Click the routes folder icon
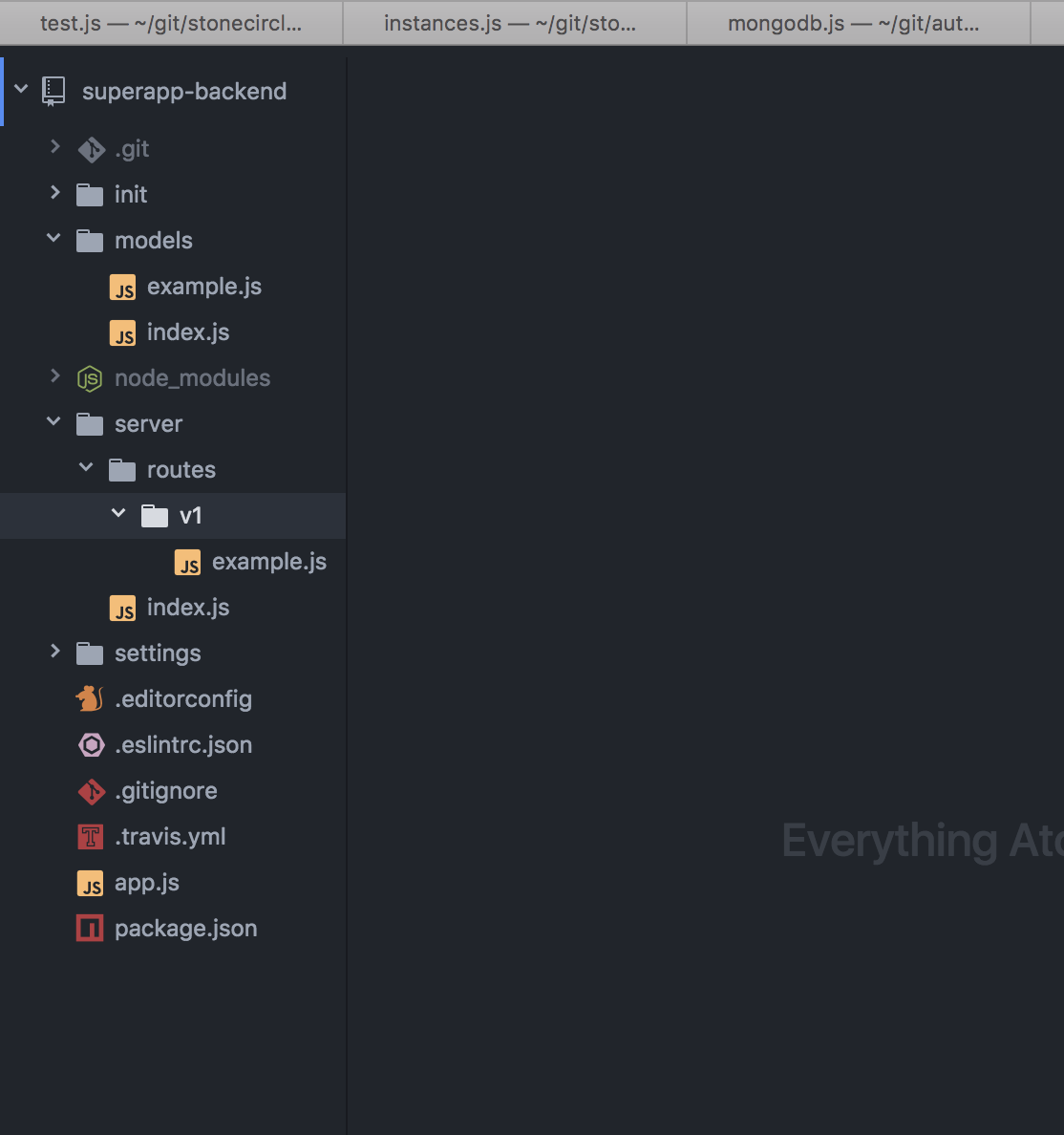Image resolution: width=1064 pixels, height=1135 pixels. 122,470
